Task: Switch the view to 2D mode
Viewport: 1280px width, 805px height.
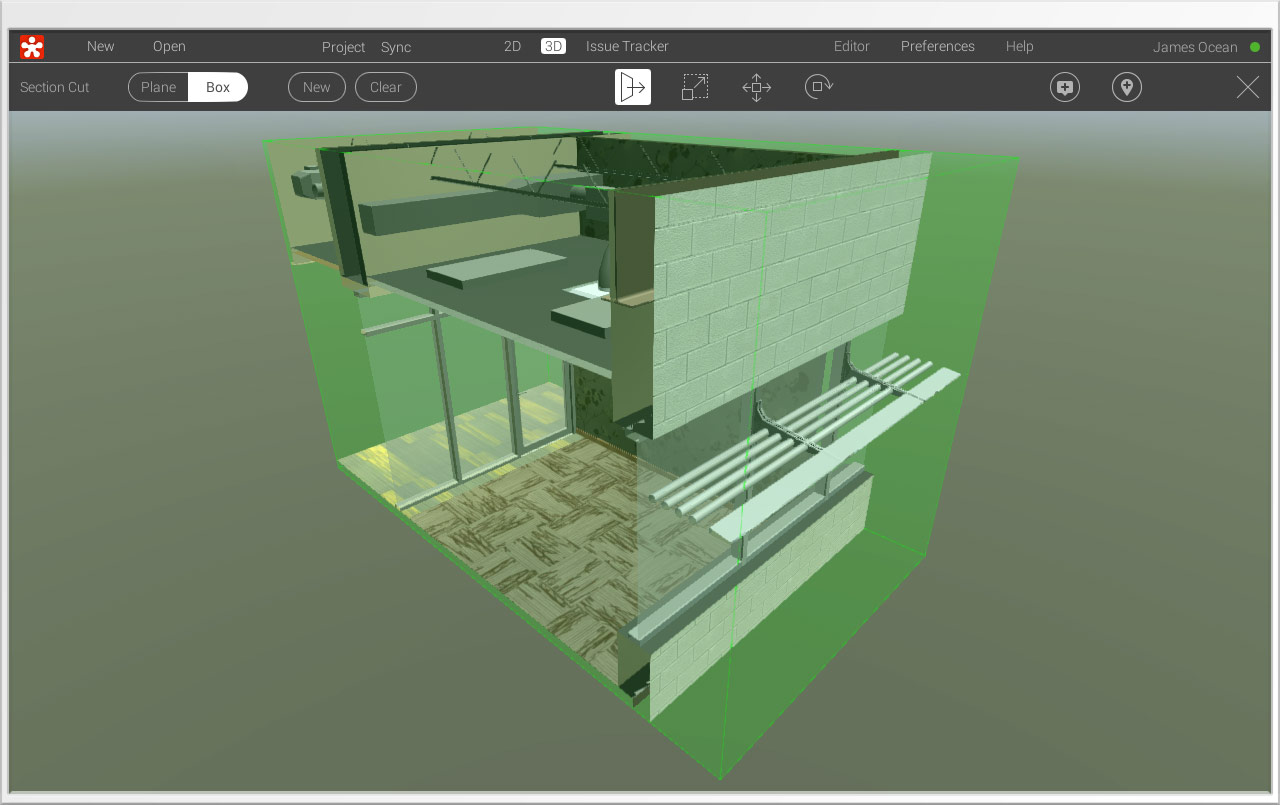Action: (512, 46)
